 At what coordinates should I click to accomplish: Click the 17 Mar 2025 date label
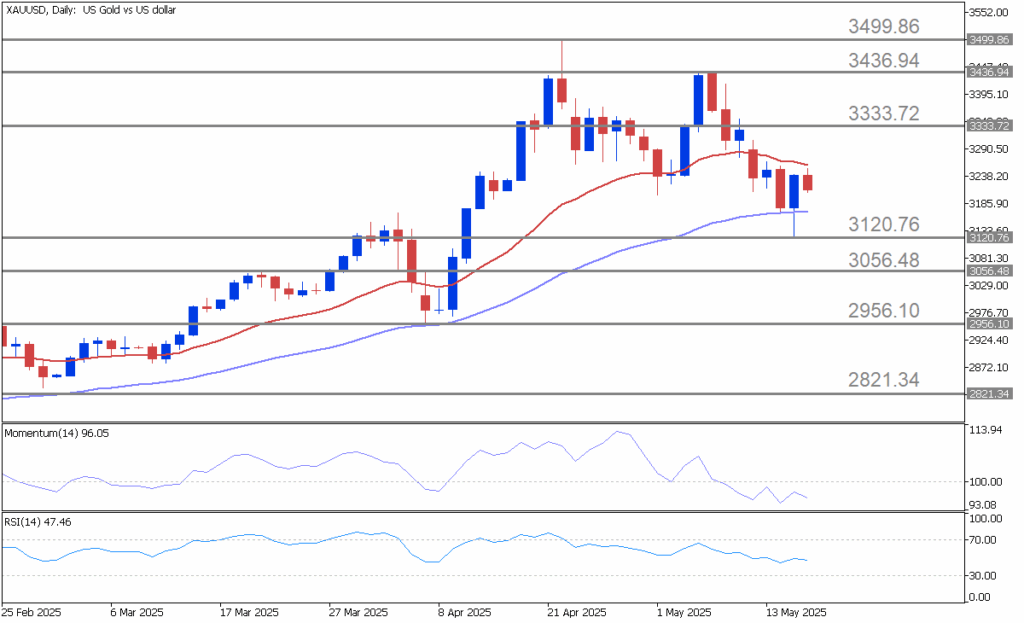[249, 613]
